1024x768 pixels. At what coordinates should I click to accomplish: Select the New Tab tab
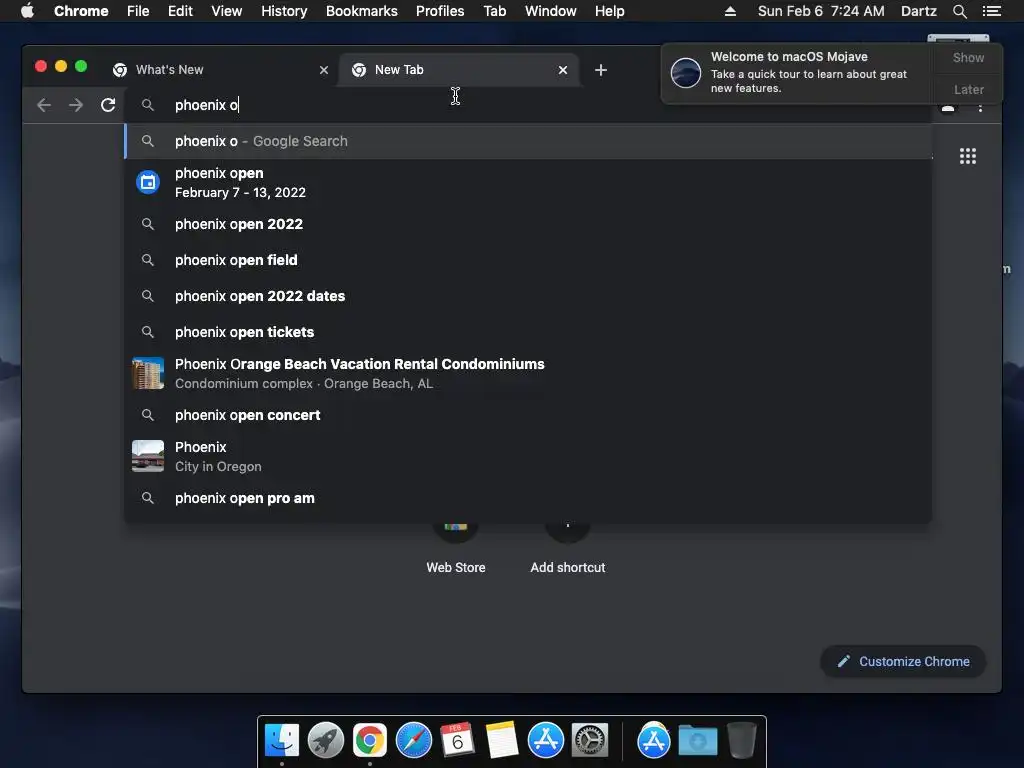point(458,70)
